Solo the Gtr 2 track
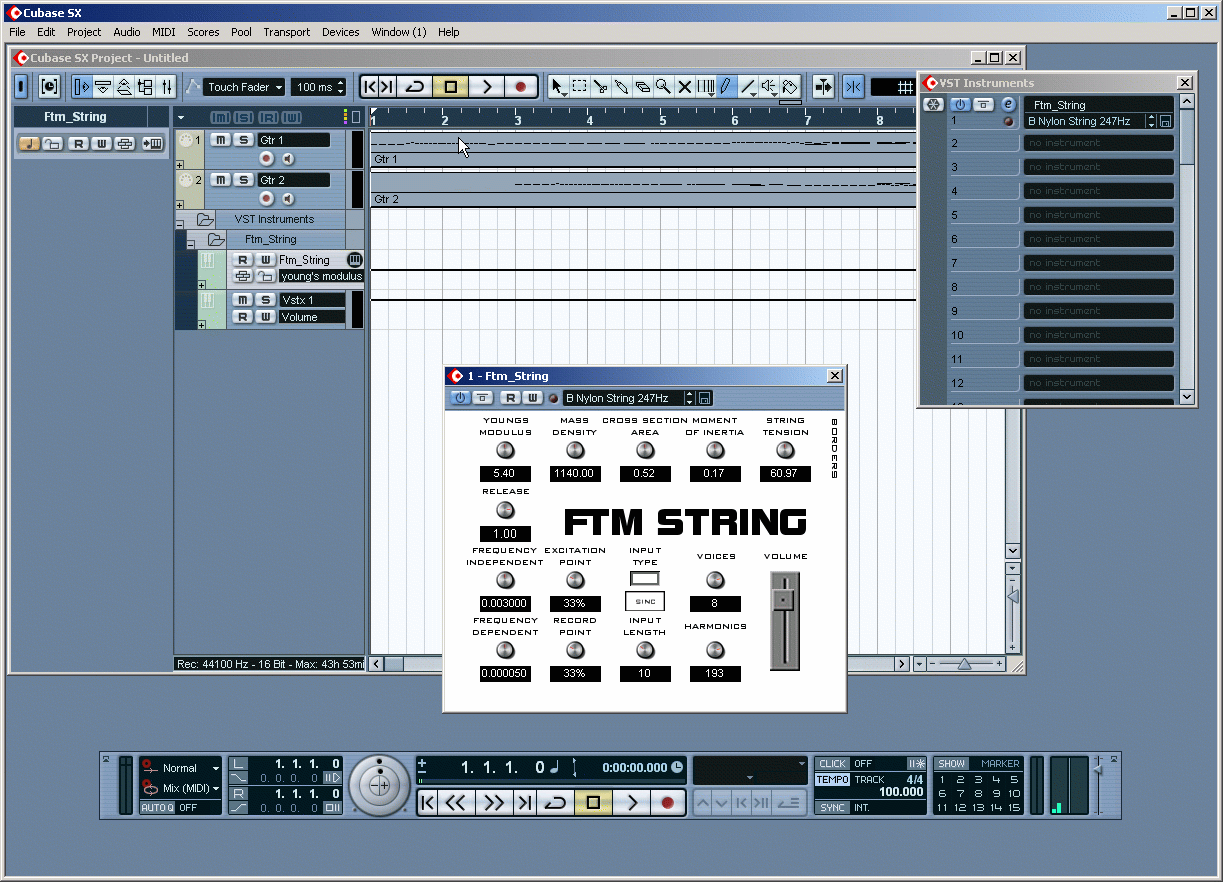 (243, 180)
